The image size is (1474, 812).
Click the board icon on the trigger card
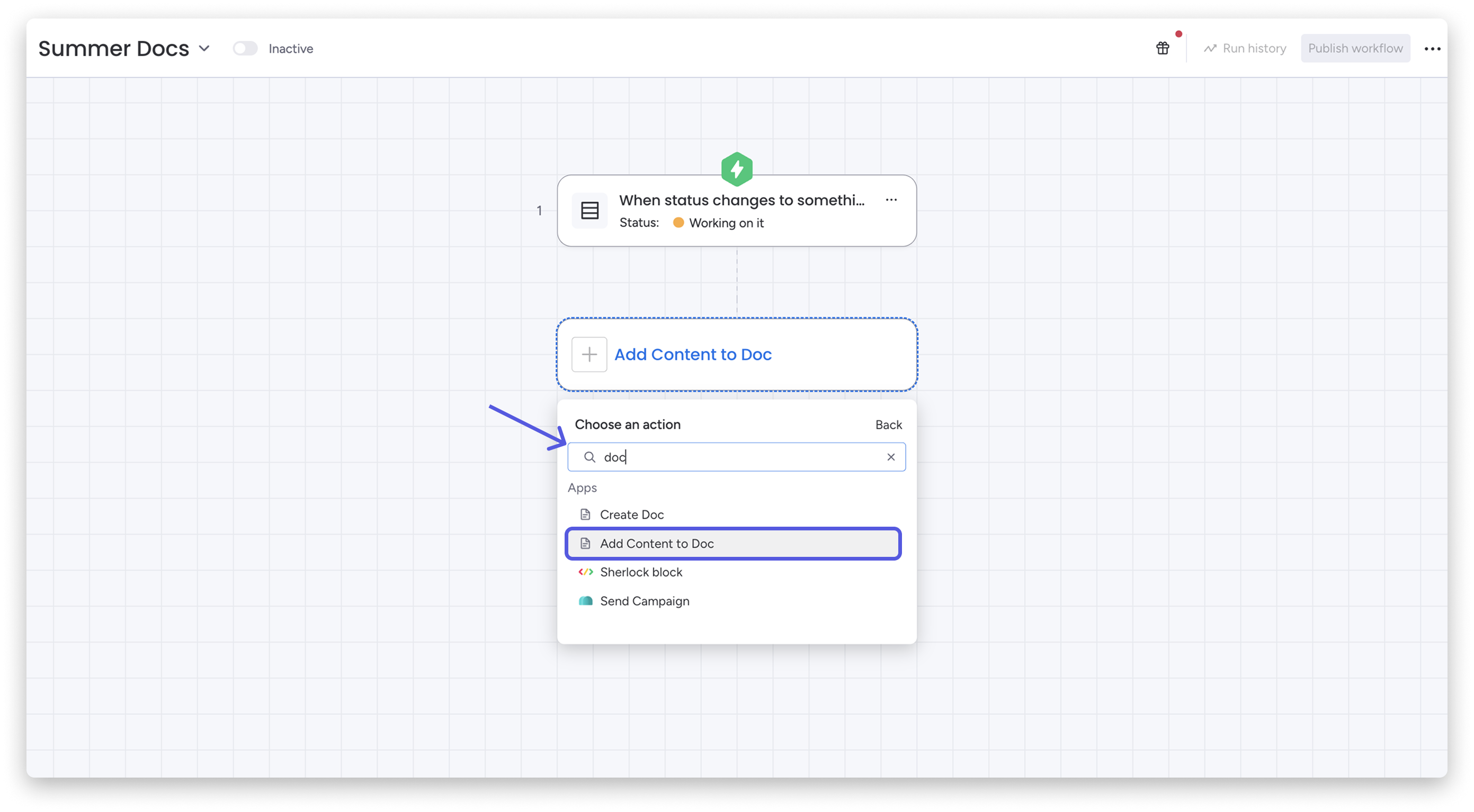pyautogui.click(x=589, y=211)
